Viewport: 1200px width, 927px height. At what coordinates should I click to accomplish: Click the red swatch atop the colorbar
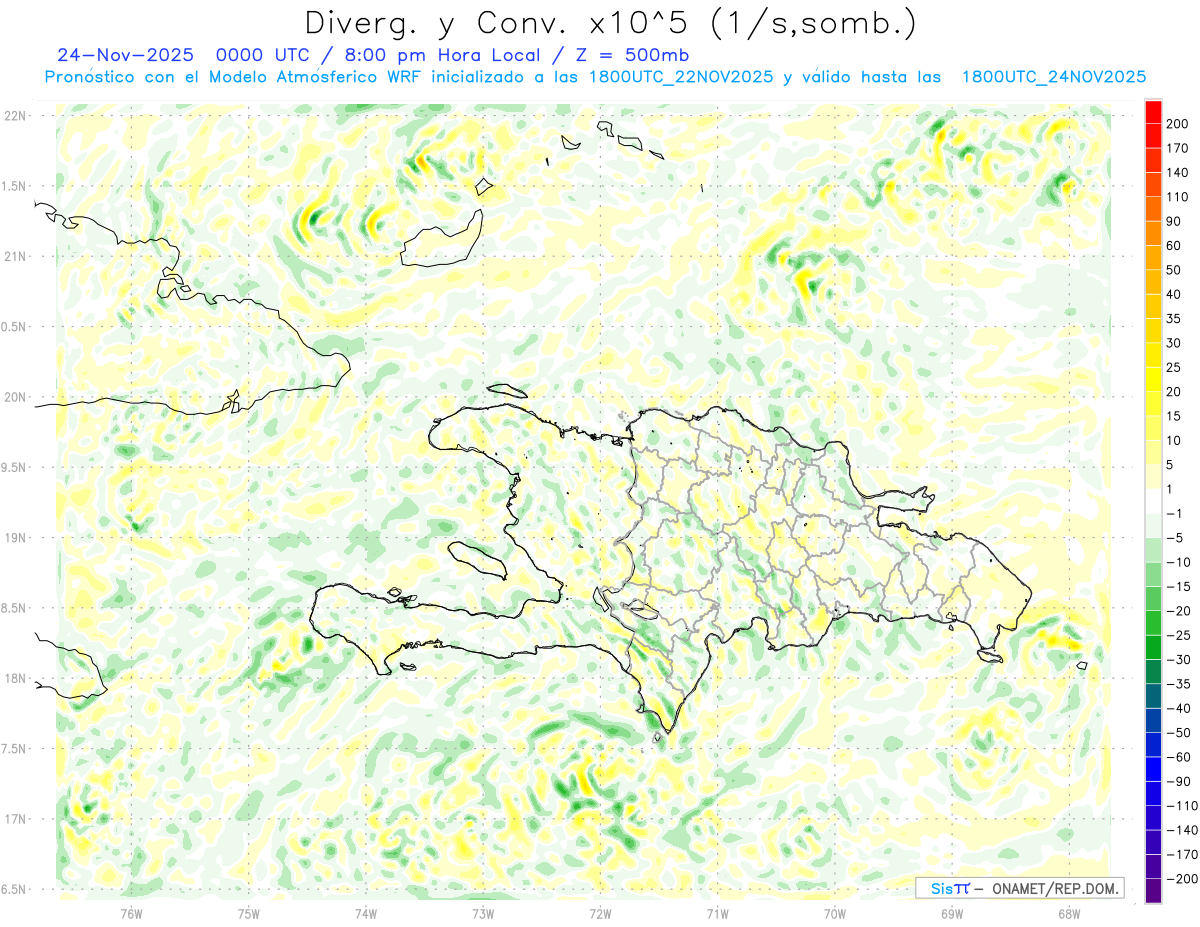click(x=1153, y=113)
